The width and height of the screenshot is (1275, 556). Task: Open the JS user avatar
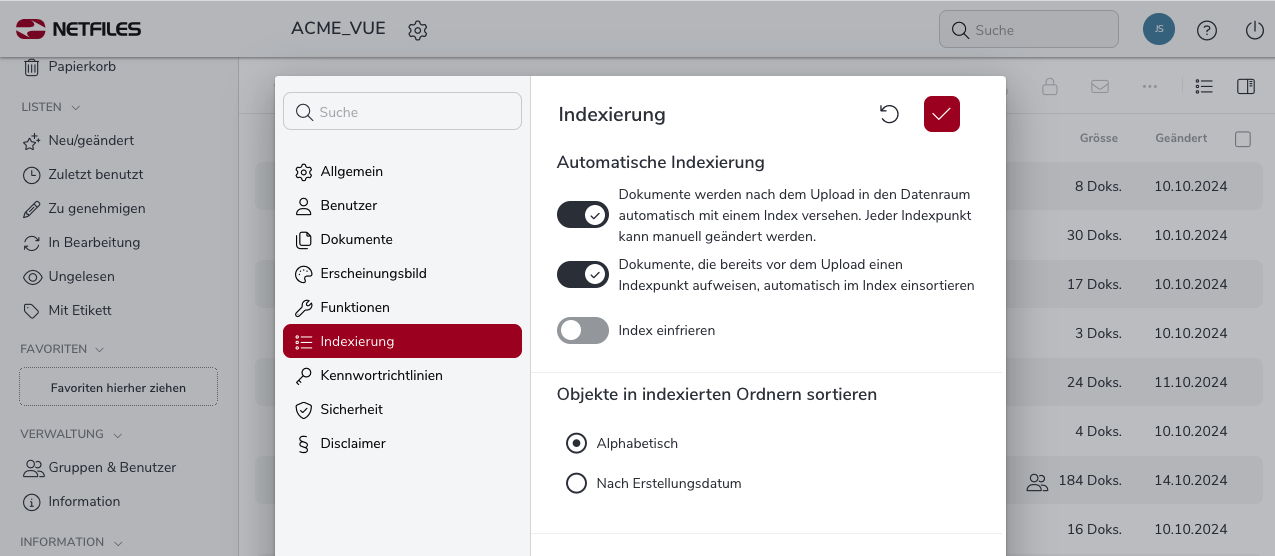[1158, 29]
